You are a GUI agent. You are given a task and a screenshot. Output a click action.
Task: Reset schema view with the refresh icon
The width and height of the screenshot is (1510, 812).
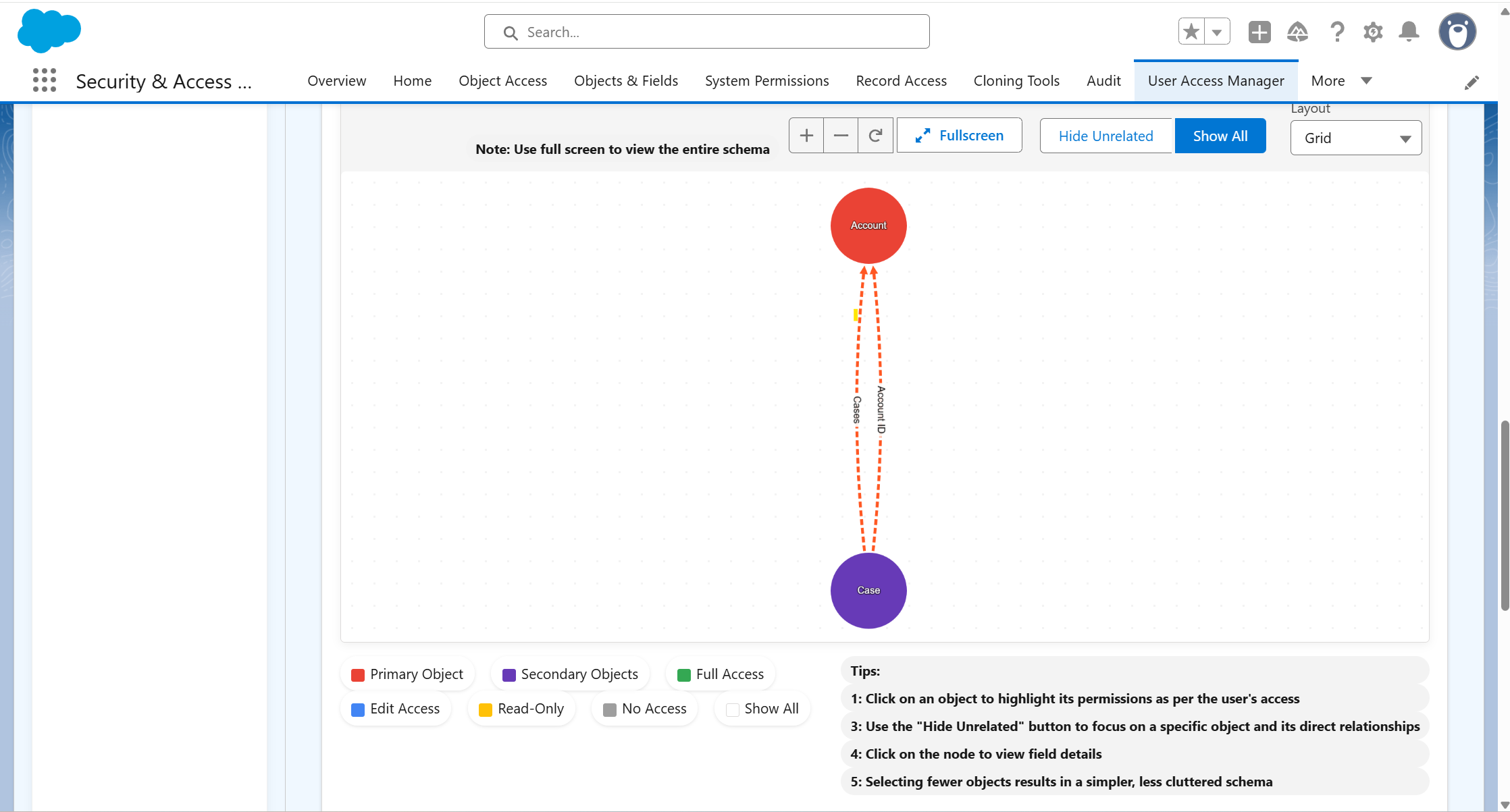click(875, 136)
